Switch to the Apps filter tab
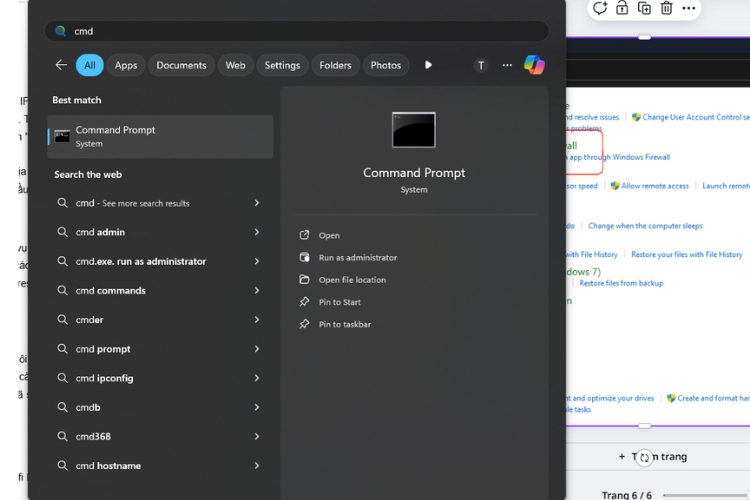Screen dimensions: 750x500 click(126, 65)
